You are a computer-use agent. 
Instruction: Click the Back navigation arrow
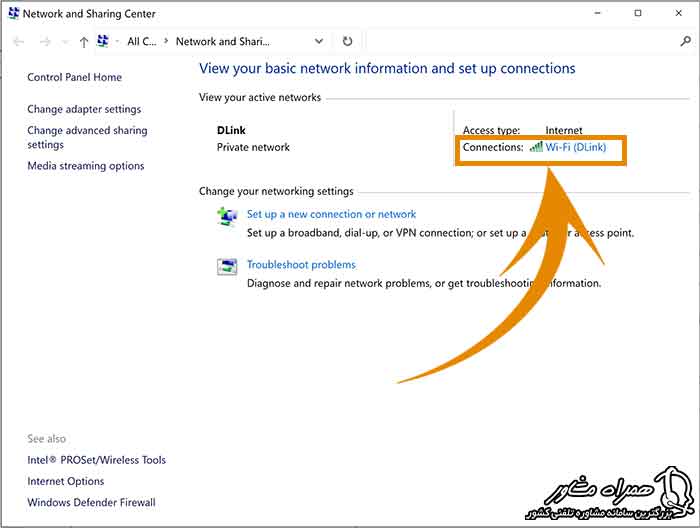[18, 42]
